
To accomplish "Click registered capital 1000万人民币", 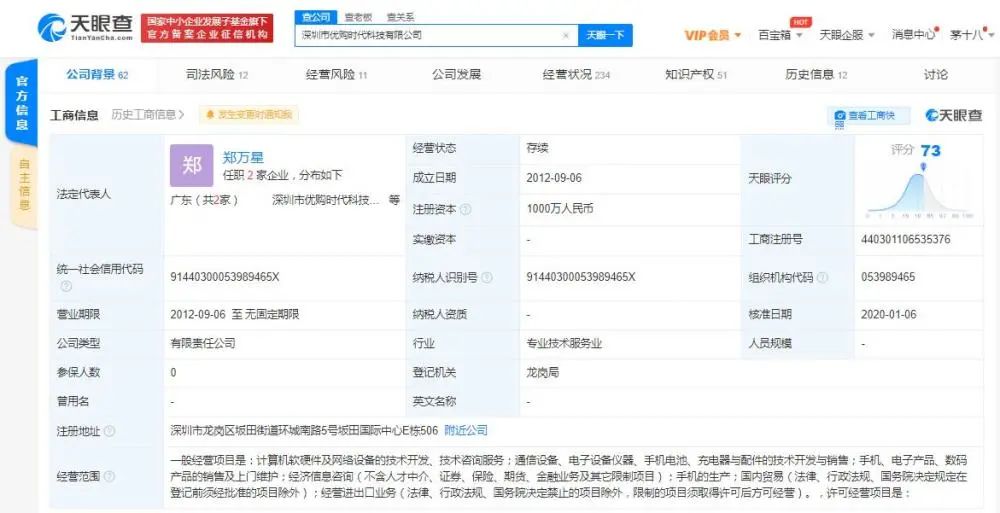I will pyautogui.click(x=560, y=209).
